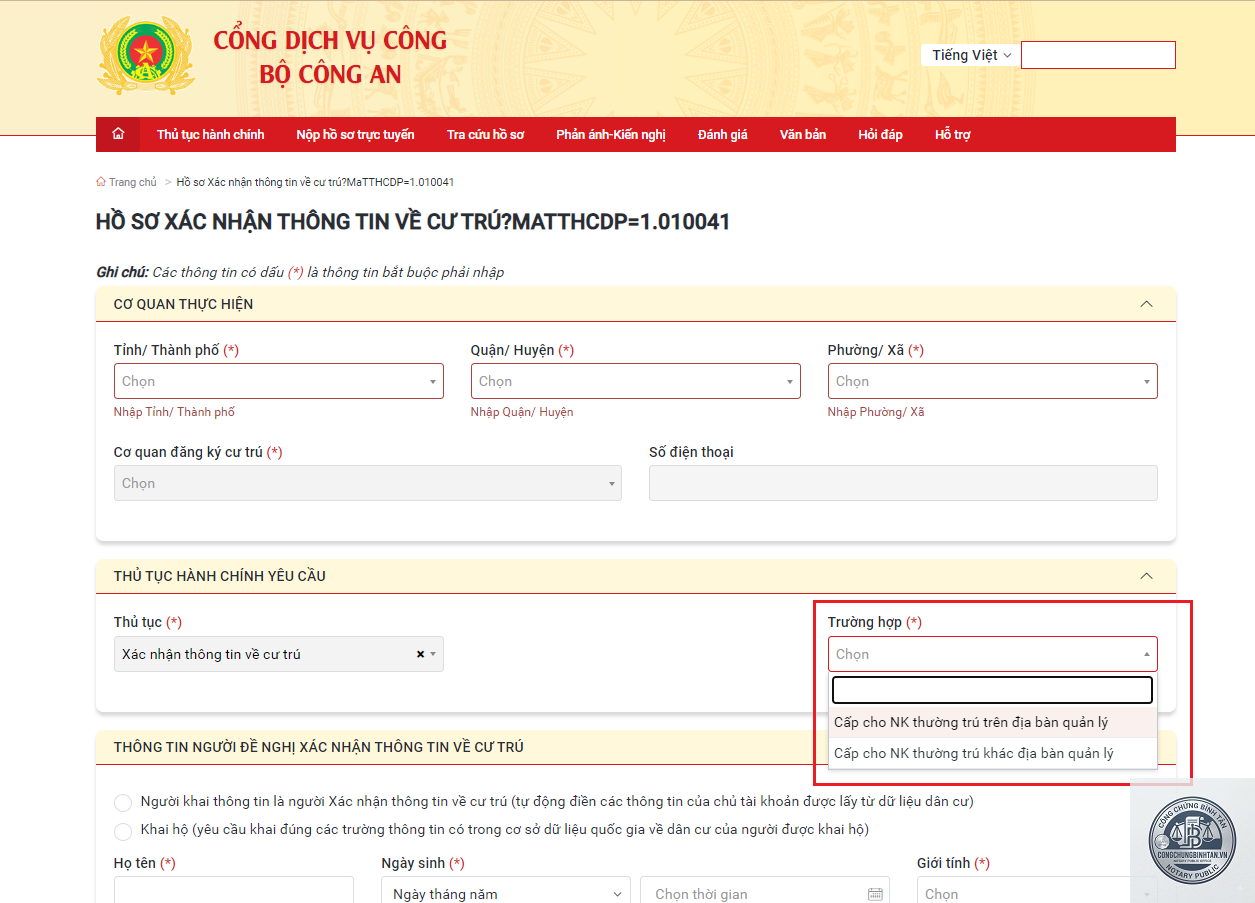
Task: Open the Phản ánh-Kiến nghị menu item
Action: 611,134
